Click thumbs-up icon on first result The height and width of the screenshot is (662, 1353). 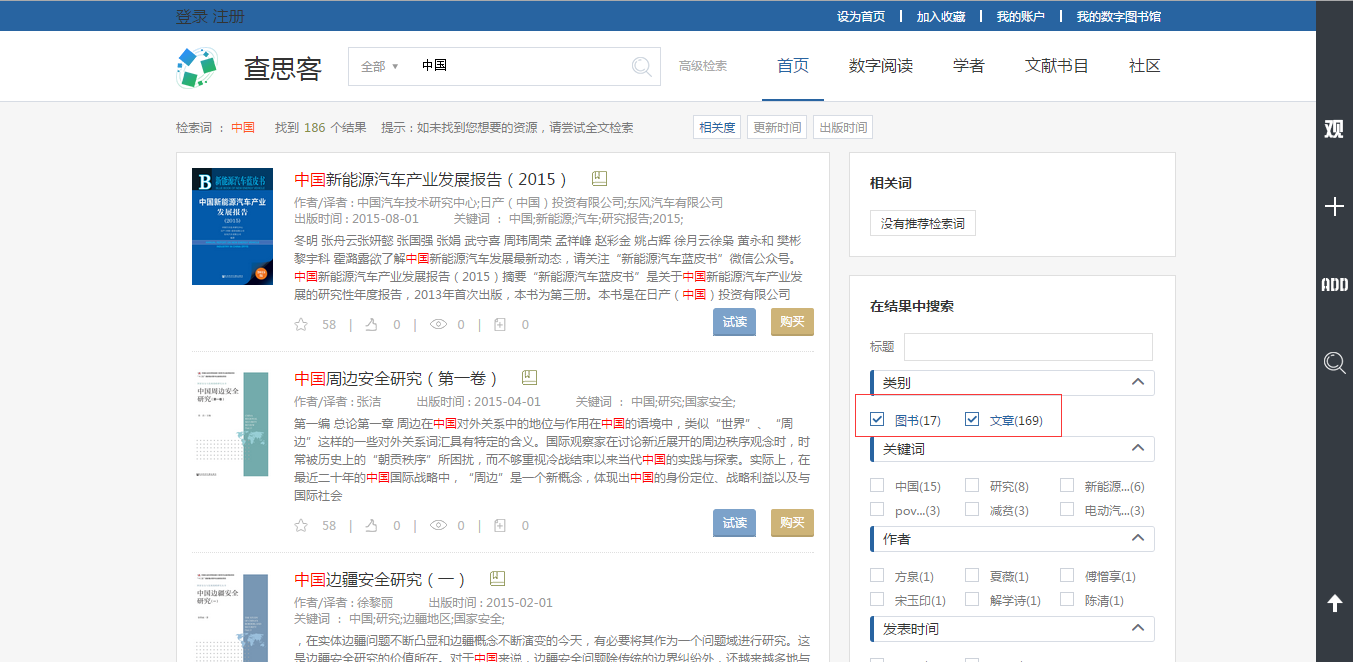coord(371,324)
